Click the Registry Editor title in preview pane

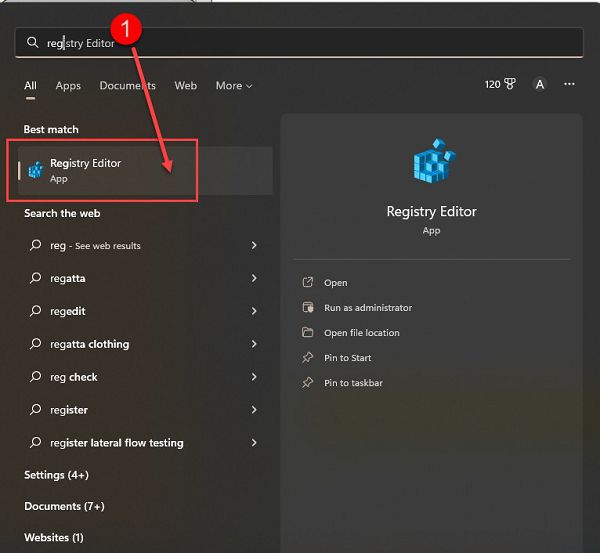[x=431, y=211]
